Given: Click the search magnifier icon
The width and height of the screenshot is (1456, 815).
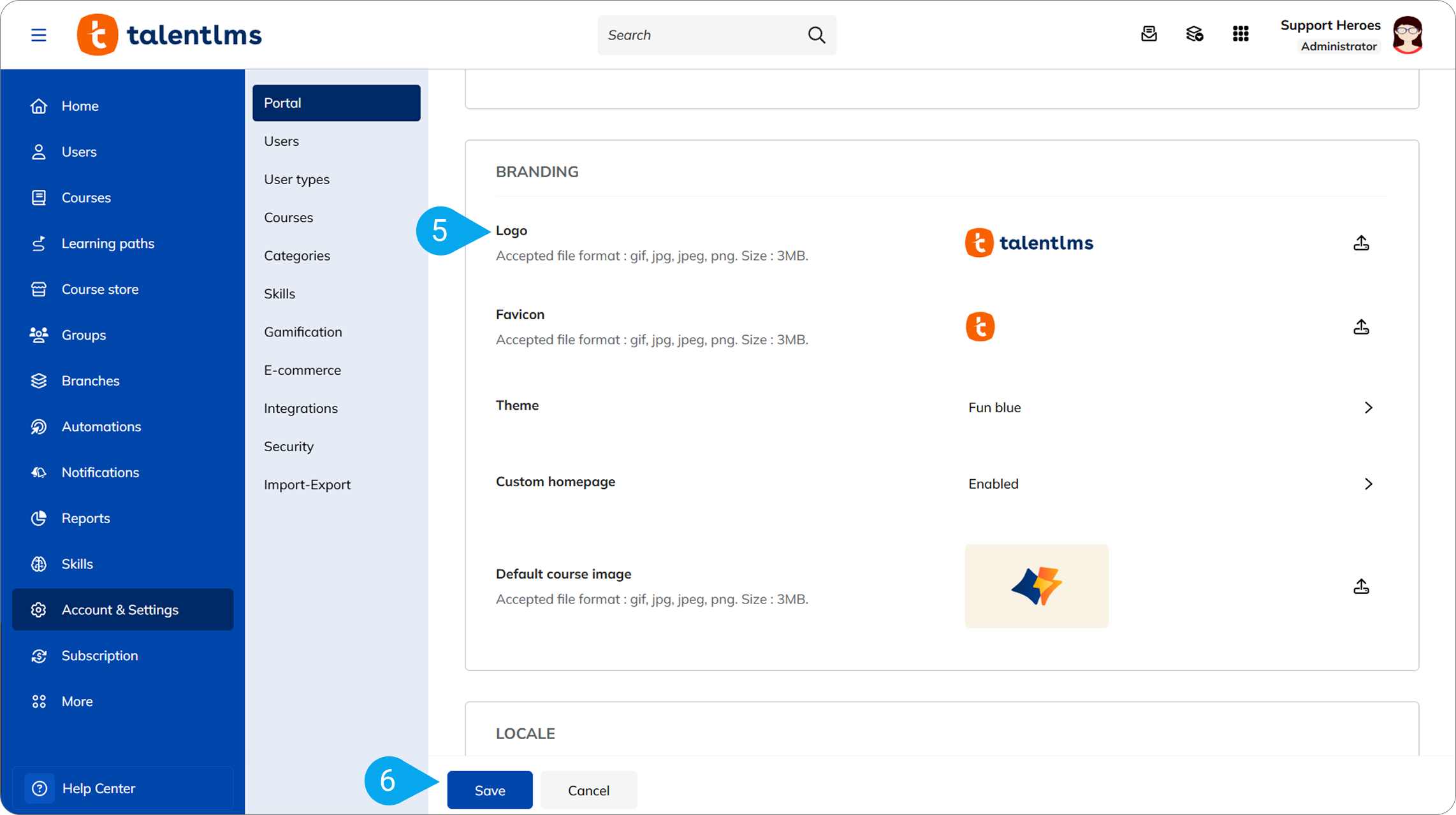Looking at the screenshot, I should click(817, 35).
